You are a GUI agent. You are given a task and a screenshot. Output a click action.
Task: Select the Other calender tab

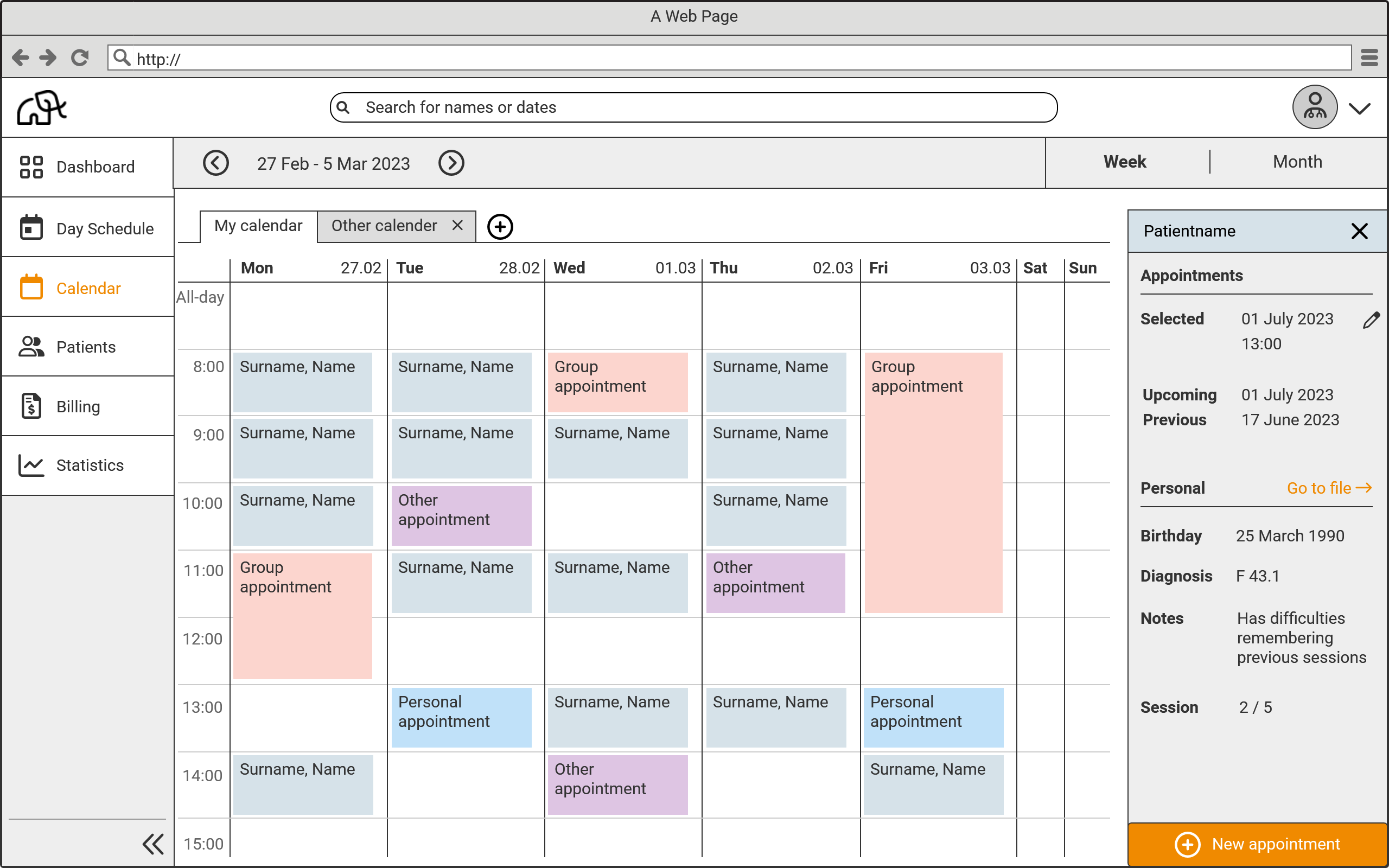[384, 226]
